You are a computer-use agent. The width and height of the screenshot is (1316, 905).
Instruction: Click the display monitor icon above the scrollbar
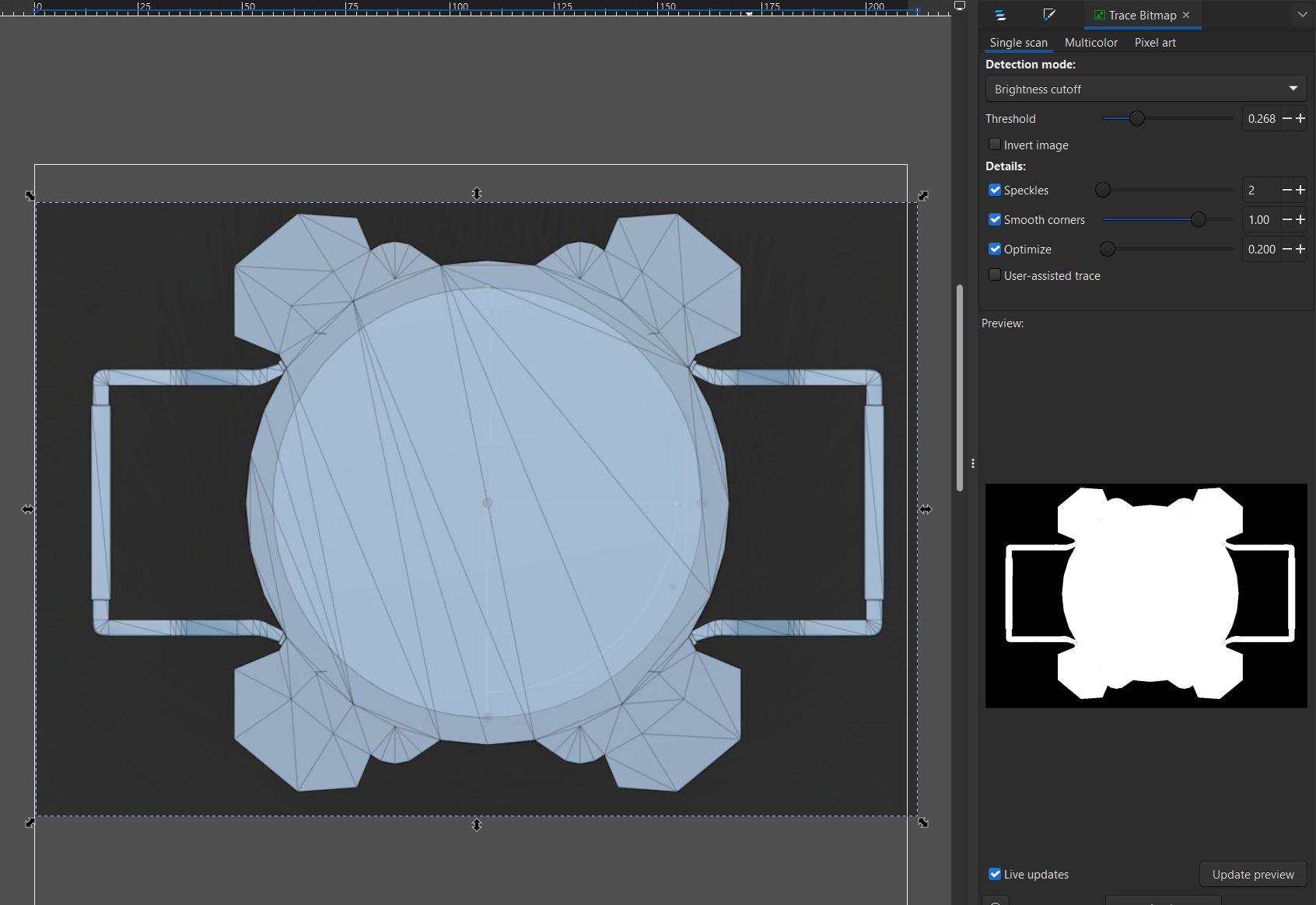tap(960, 5)
